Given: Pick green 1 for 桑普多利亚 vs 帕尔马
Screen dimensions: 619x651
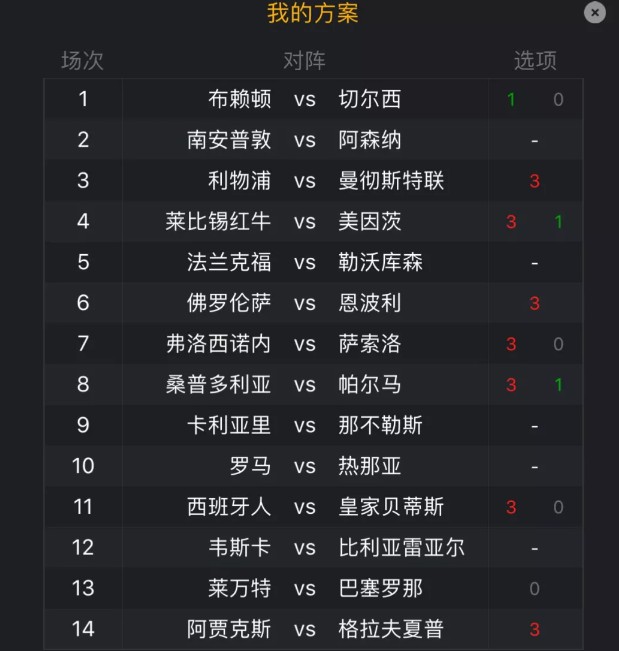Looking at the screenshot, I should pyautogui.click(x=558, y=385).
